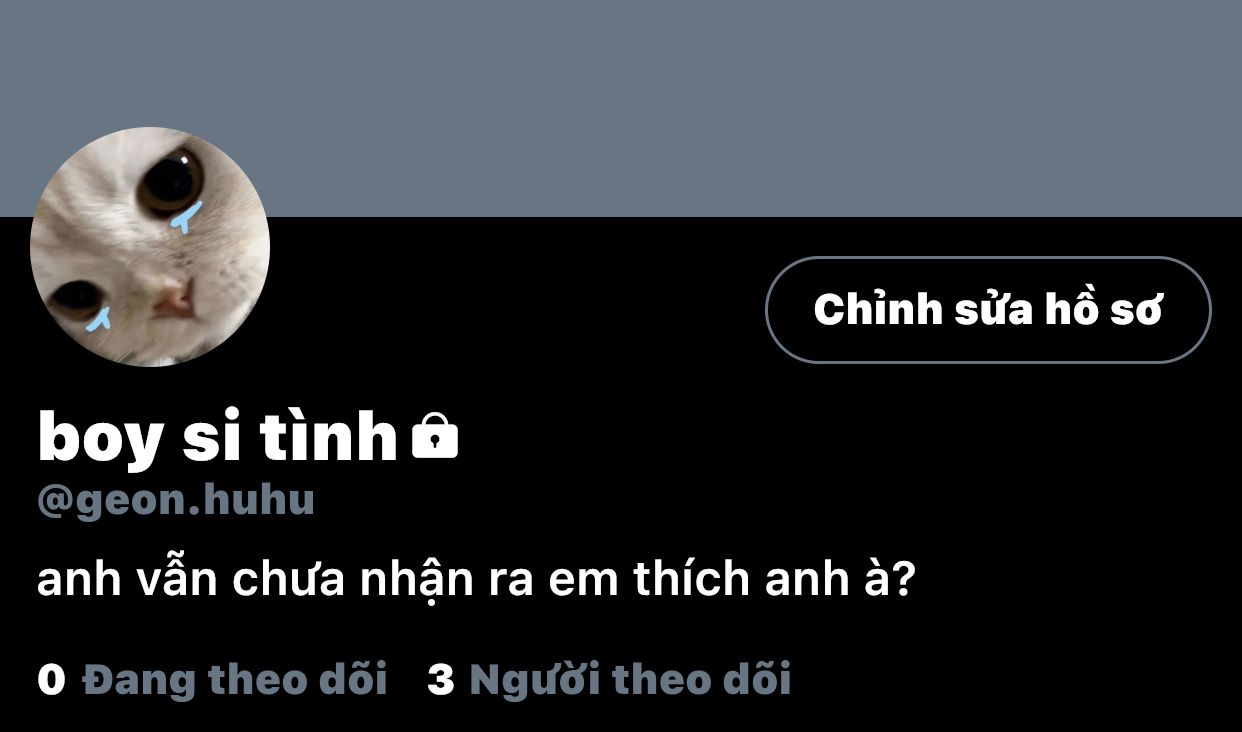Open the "Người theo dõi" followers list

point(630,680)
